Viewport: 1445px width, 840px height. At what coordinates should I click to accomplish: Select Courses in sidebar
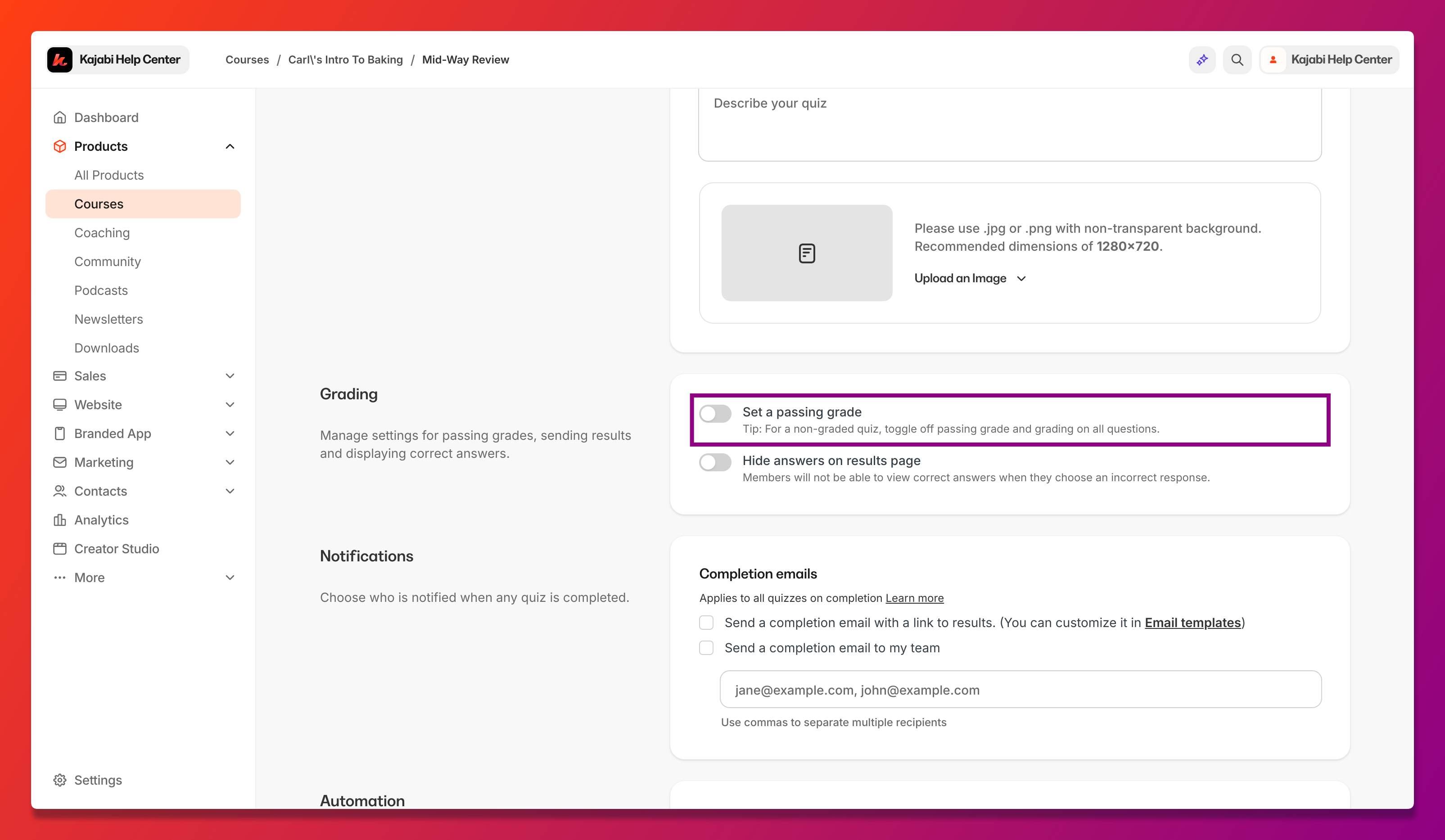click(x=143, y=204)
